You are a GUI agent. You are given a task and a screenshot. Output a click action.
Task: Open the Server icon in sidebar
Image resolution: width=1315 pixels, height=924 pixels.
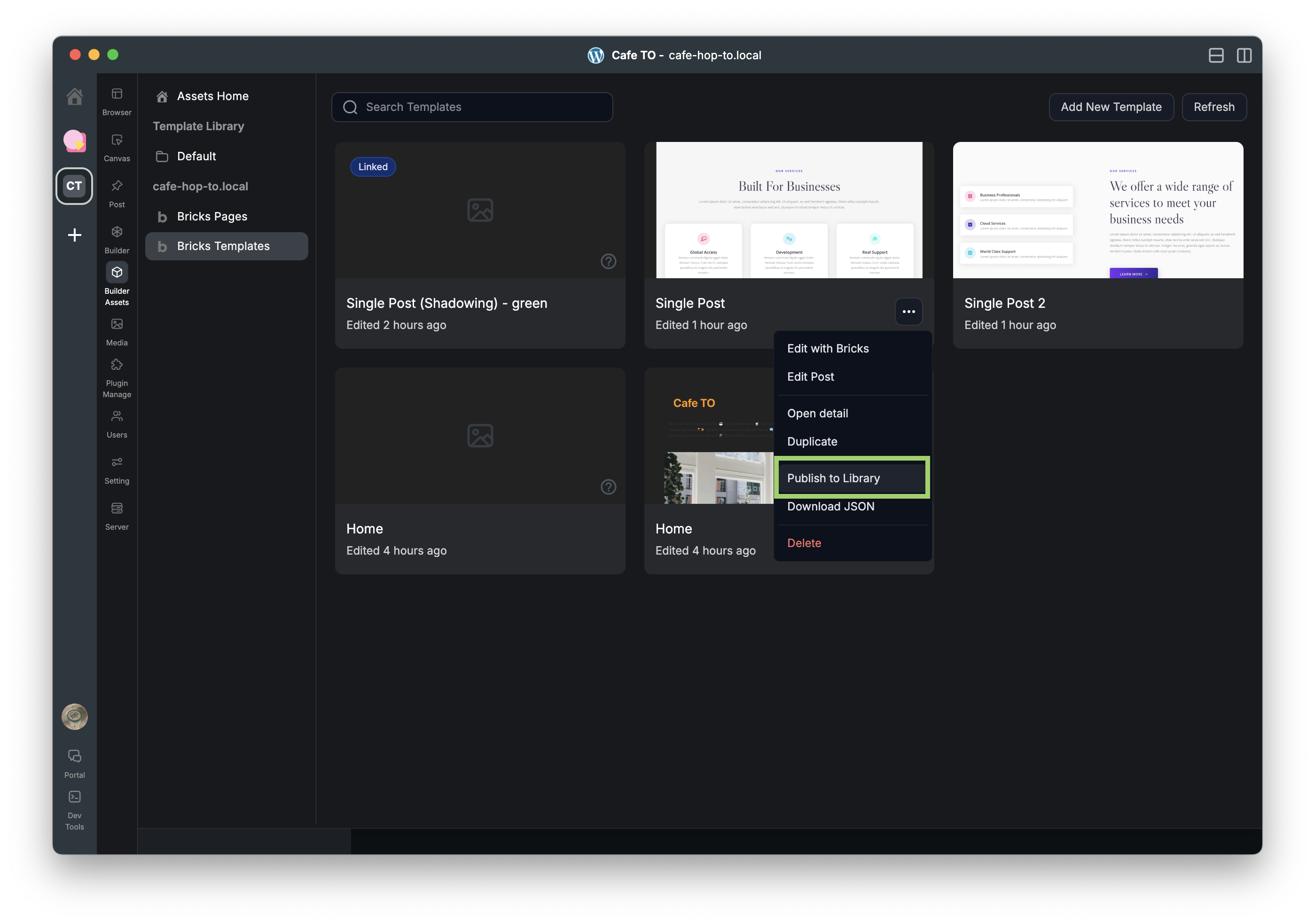pyautogui.click(x=117, y=509)
